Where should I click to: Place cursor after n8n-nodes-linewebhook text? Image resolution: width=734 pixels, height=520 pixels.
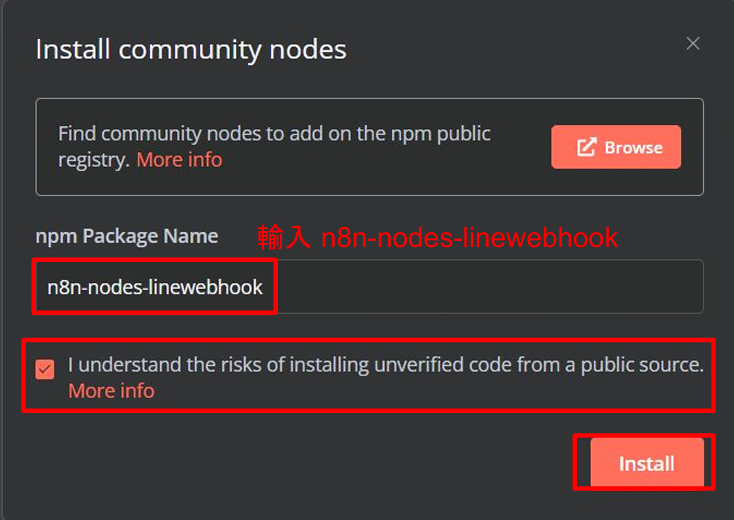click(x=264, y=287)
